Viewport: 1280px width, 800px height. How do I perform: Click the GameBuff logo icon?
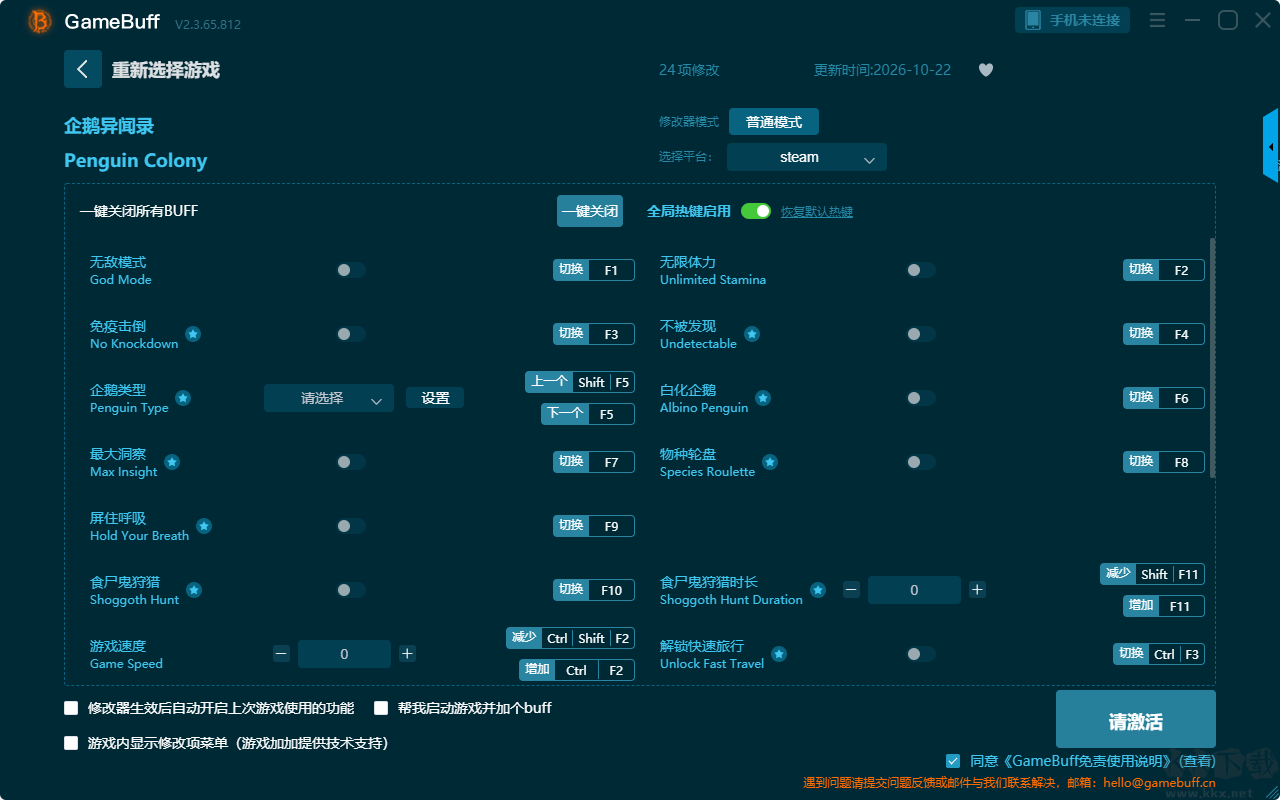(x=40, y=21)
